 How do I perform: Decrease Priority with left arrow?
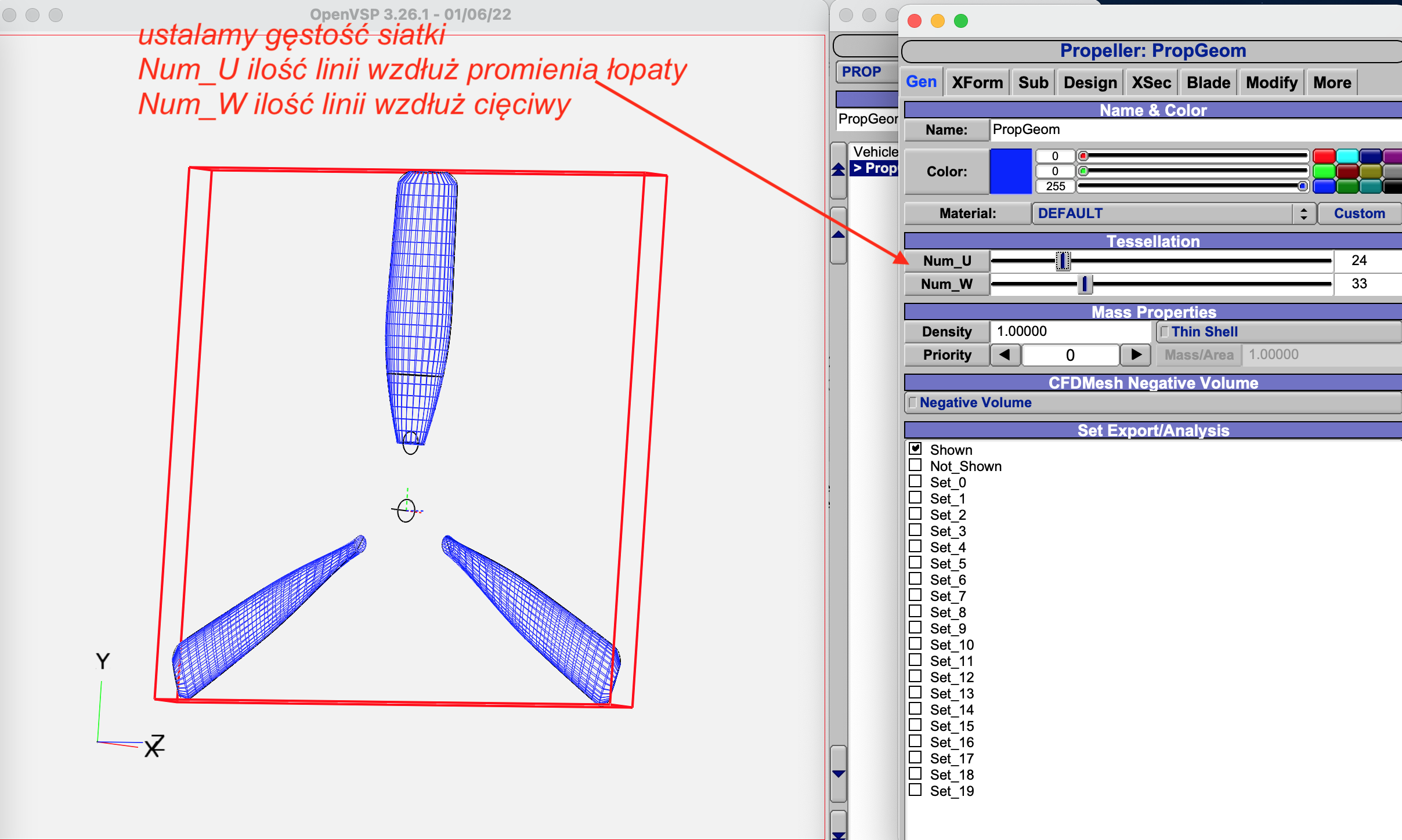(x=1005, y=354)
